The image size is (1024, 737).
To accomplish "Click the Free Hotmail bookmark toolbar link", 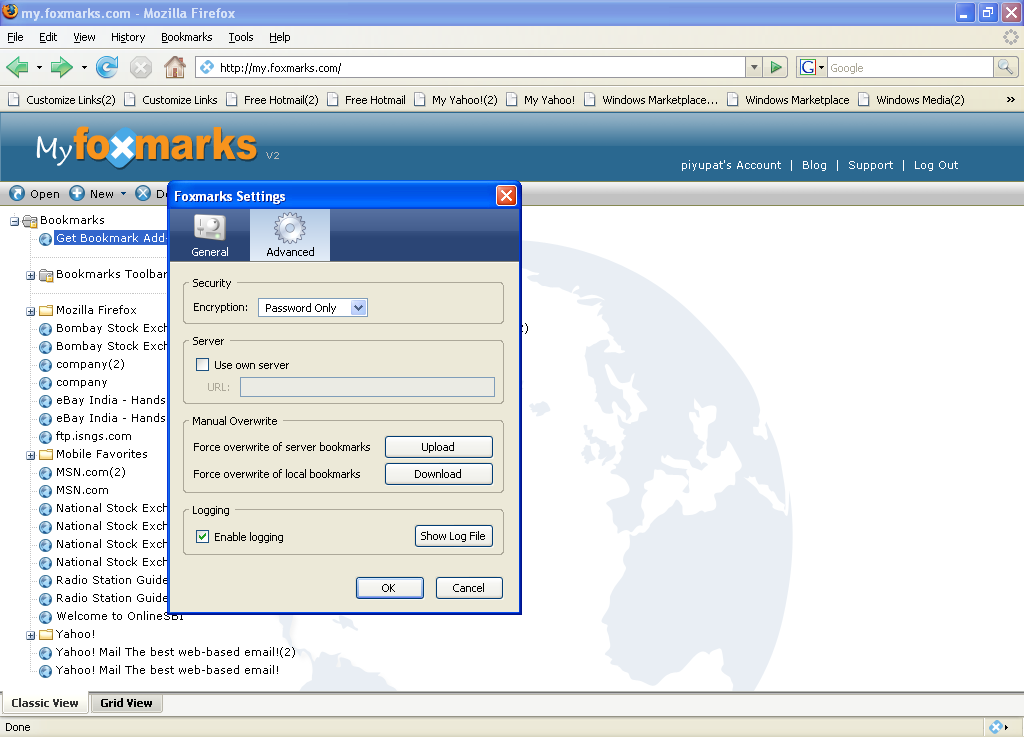I will pos(366,100).
